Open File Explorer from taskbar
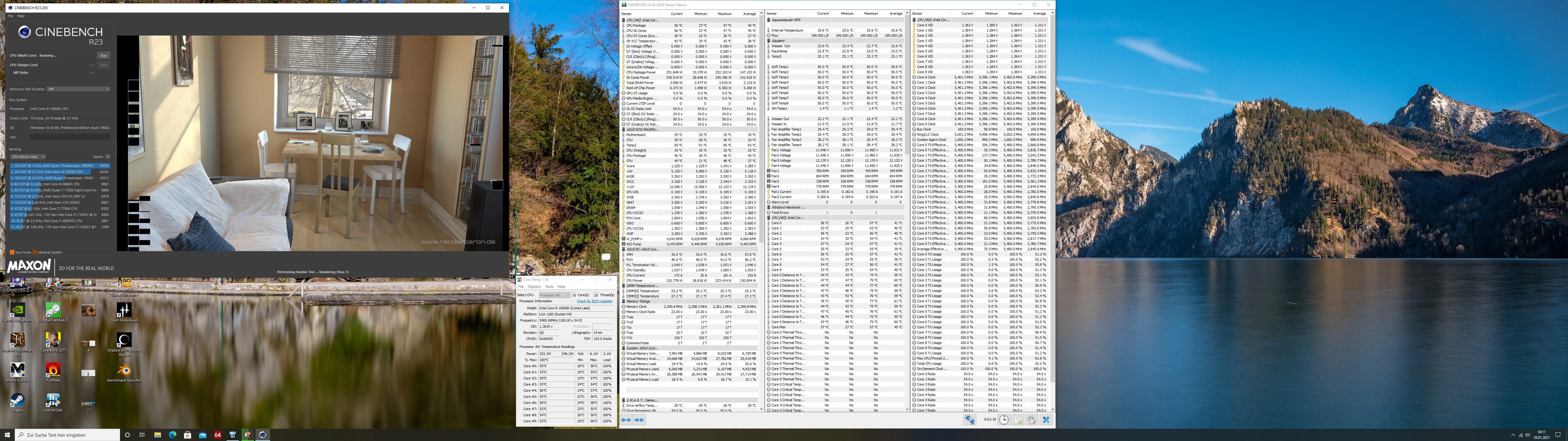Screen dimensions: 1568x441 157,435
